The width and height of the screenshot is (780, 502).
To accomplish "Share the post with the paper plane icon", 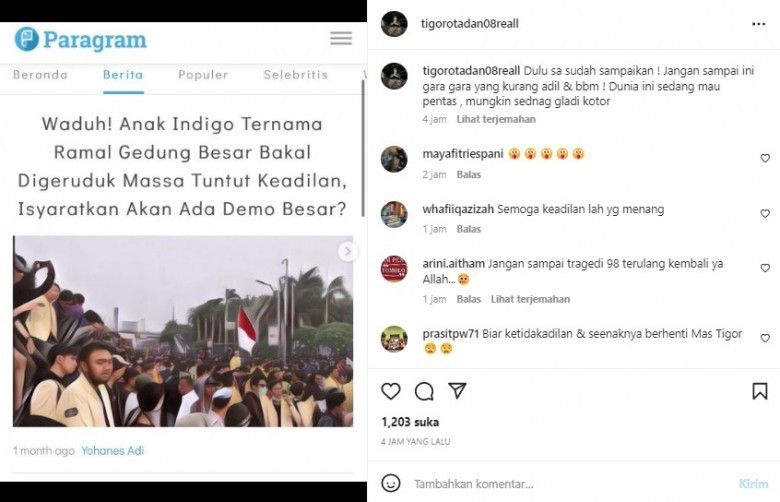I will 457,391.
